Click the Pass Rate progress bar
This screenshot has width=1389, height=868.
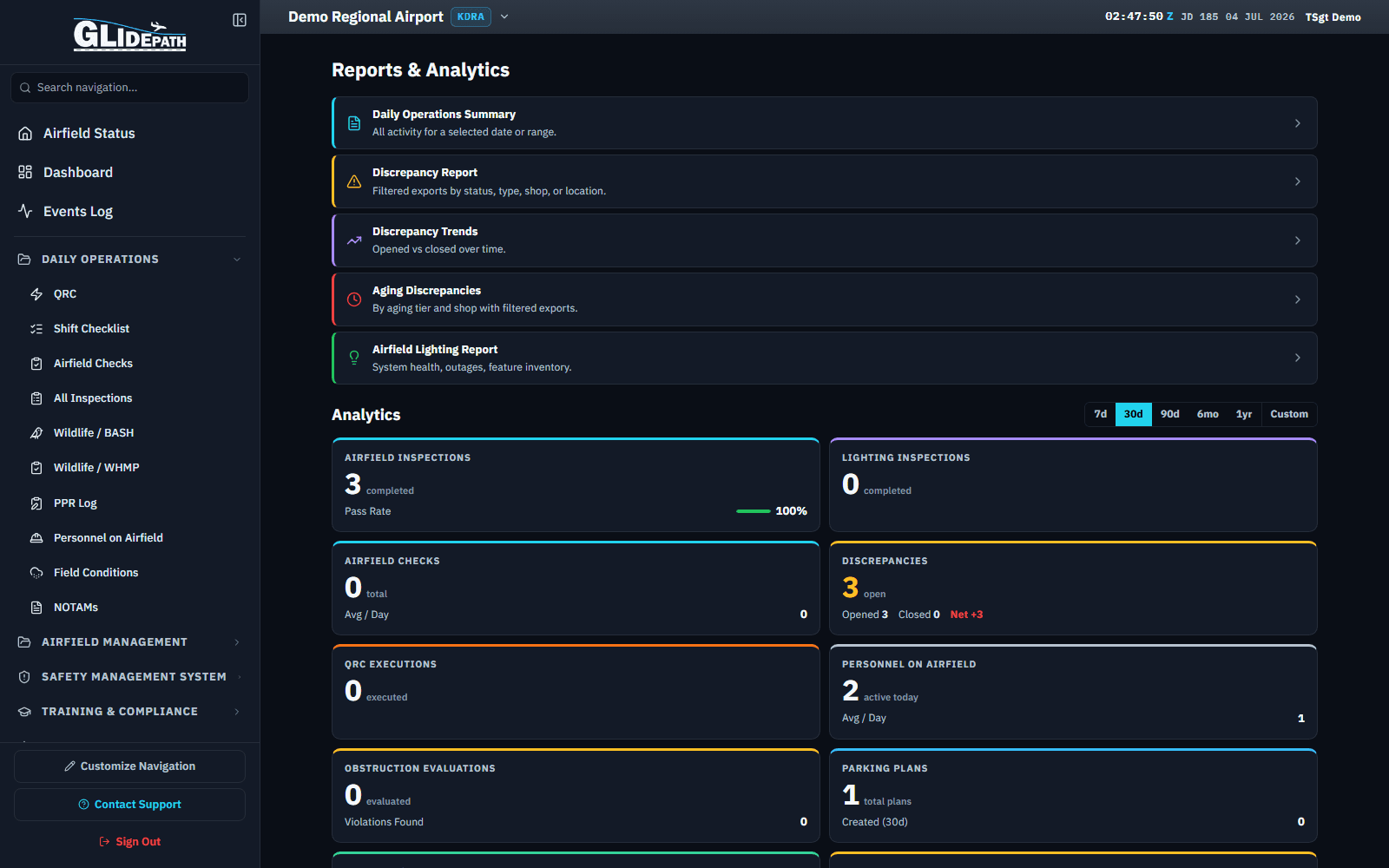754,511
